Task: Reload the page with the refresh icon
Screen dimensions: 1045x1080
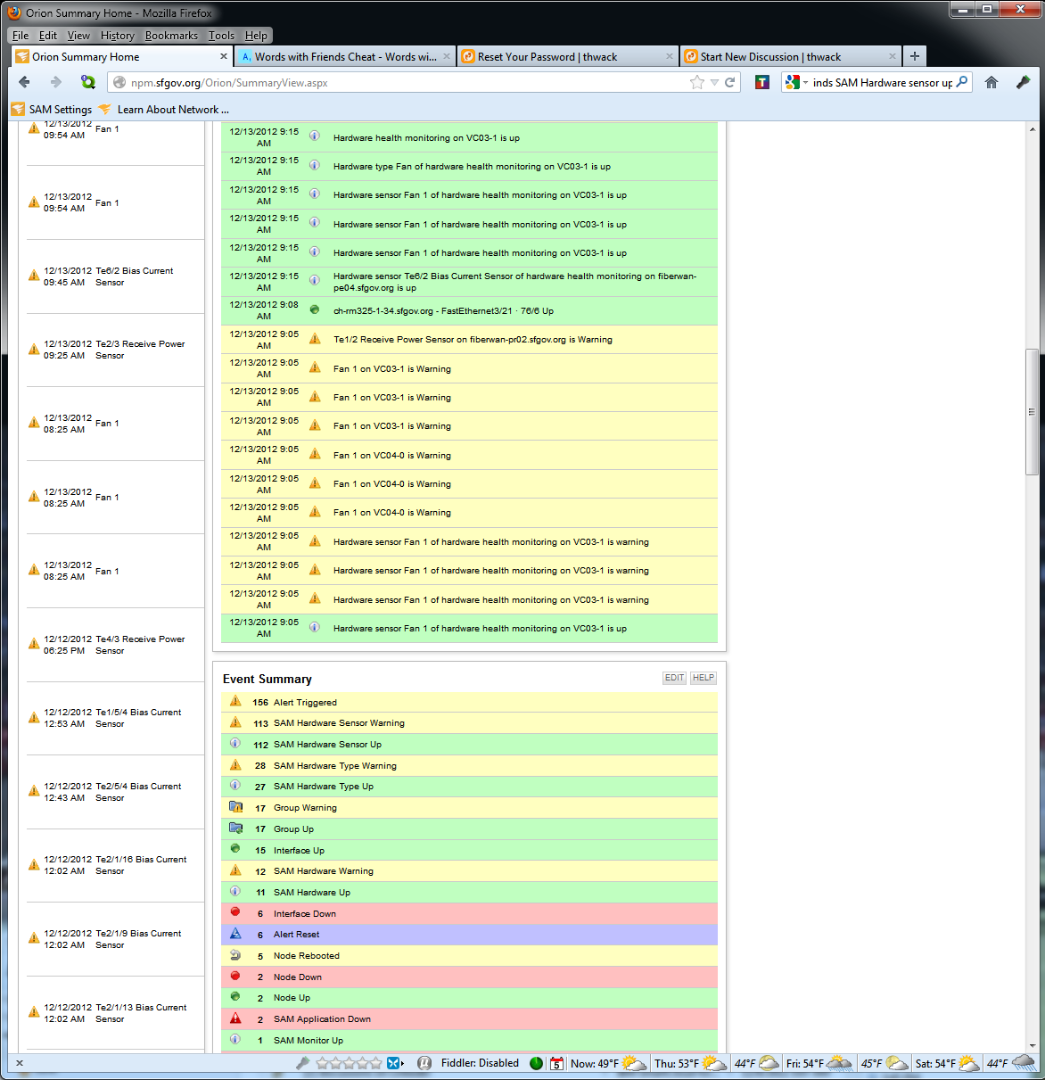Action: tap(730, 83)
